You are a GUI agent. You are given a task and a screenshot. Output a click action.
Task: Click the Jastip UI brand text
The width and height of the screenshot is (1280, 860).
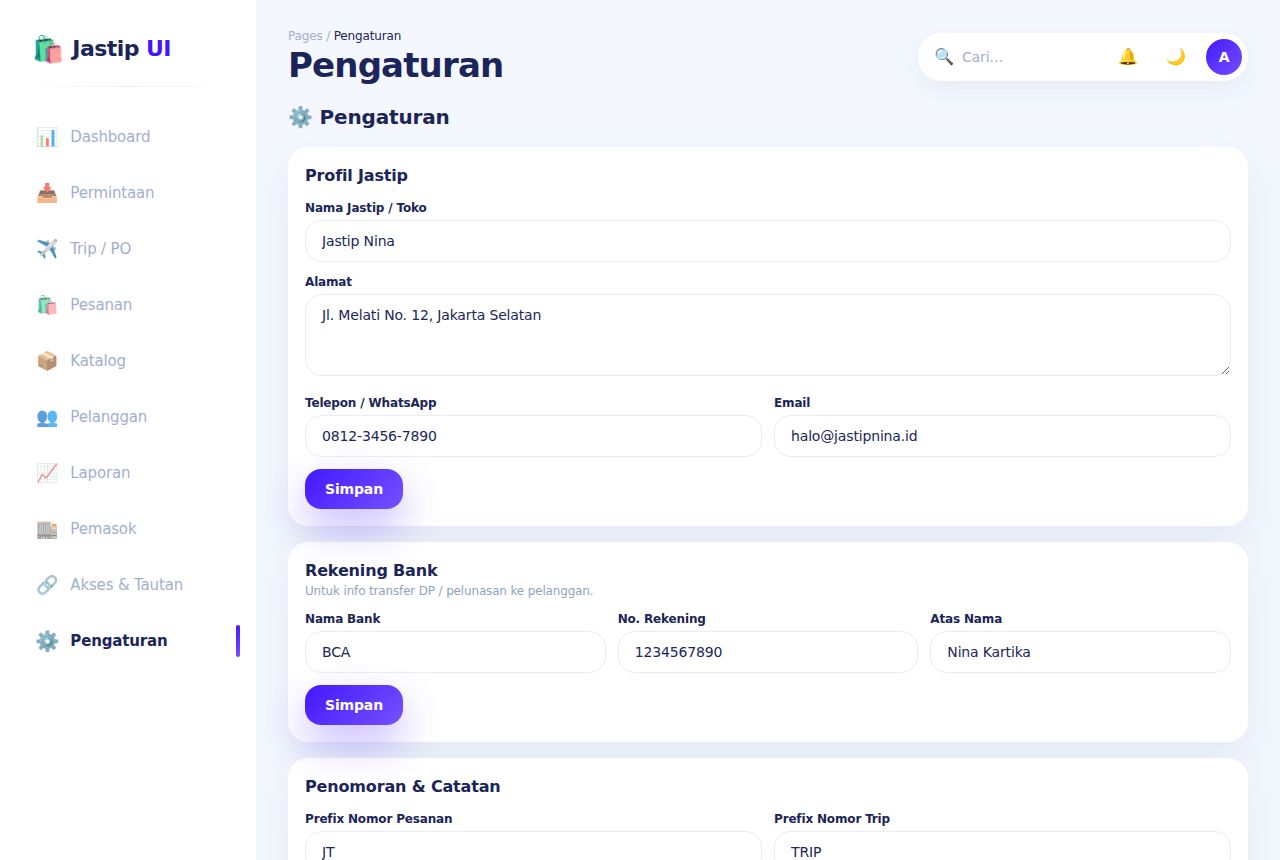[121, 48]
